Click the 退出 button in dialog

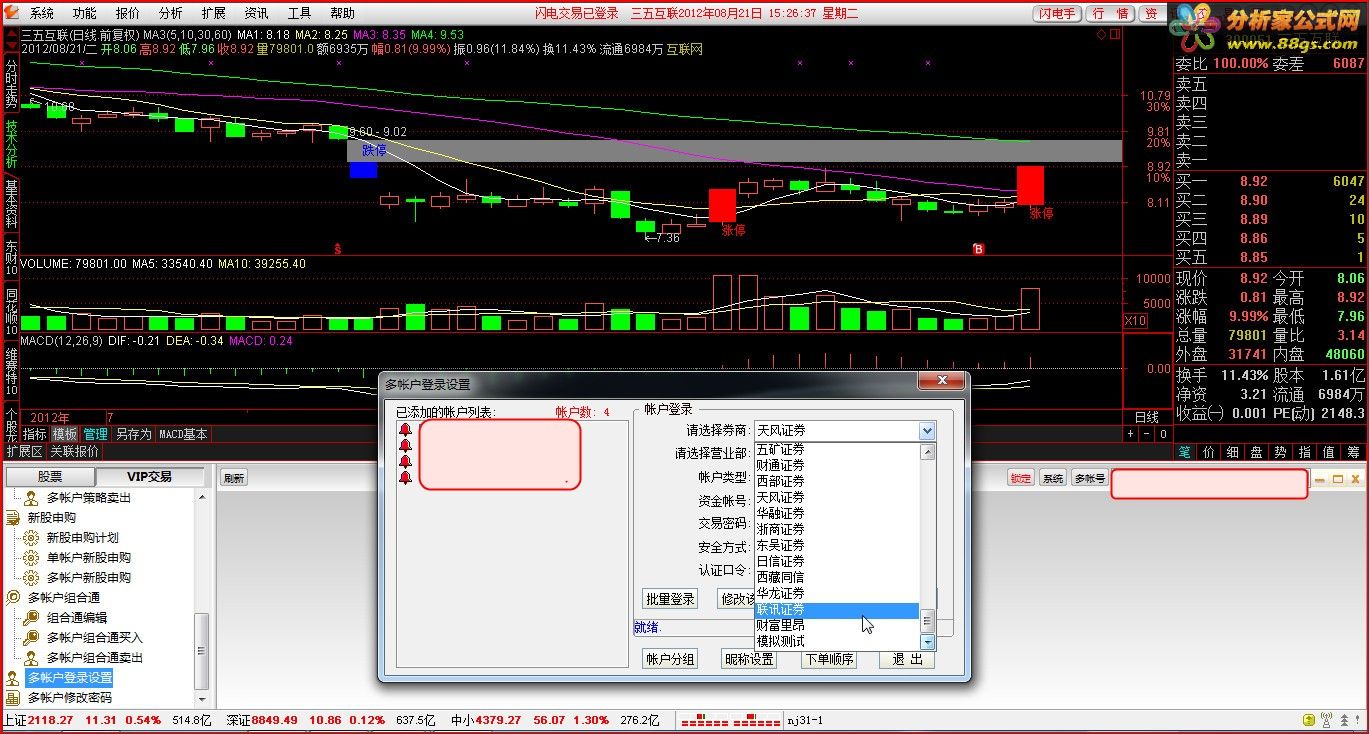pyautogui.click(x=907, y=659)
